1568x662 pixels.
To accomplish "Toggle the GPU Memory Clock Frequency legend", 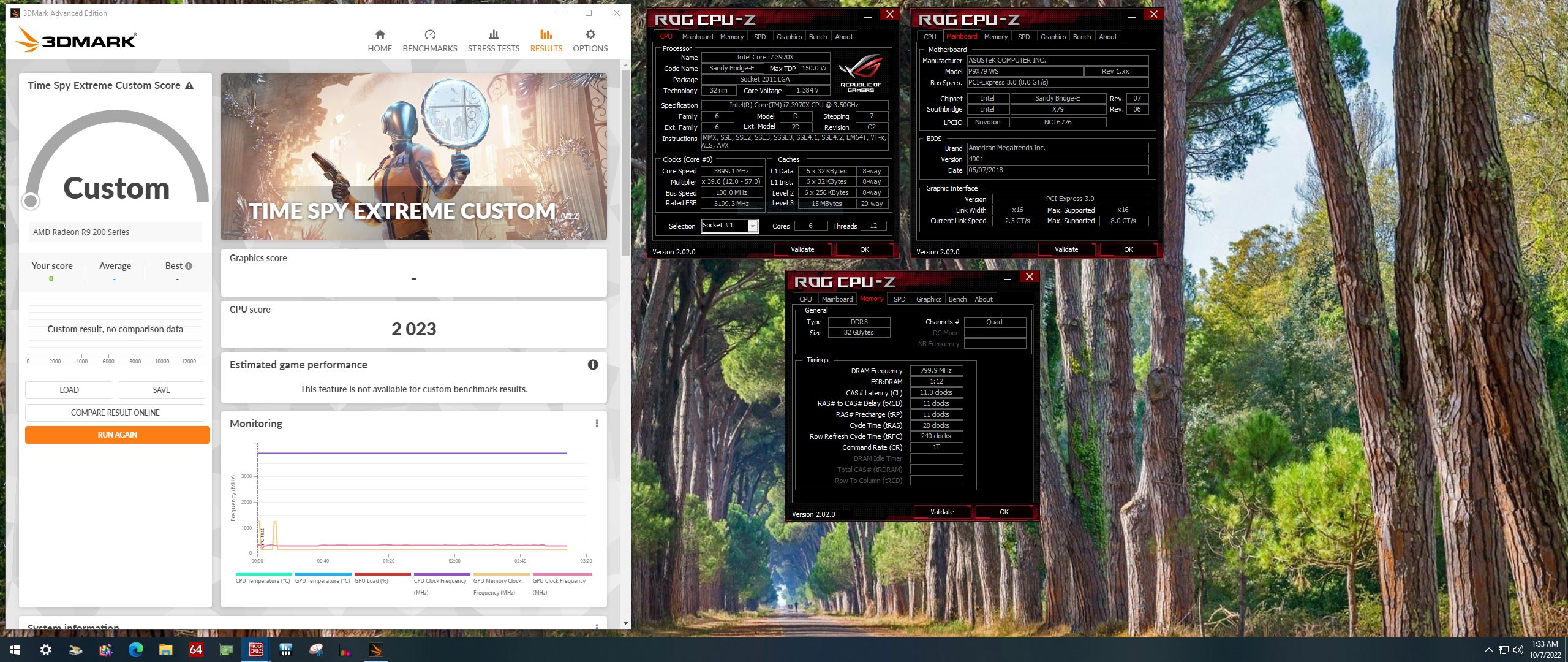I will coord(500,584).
